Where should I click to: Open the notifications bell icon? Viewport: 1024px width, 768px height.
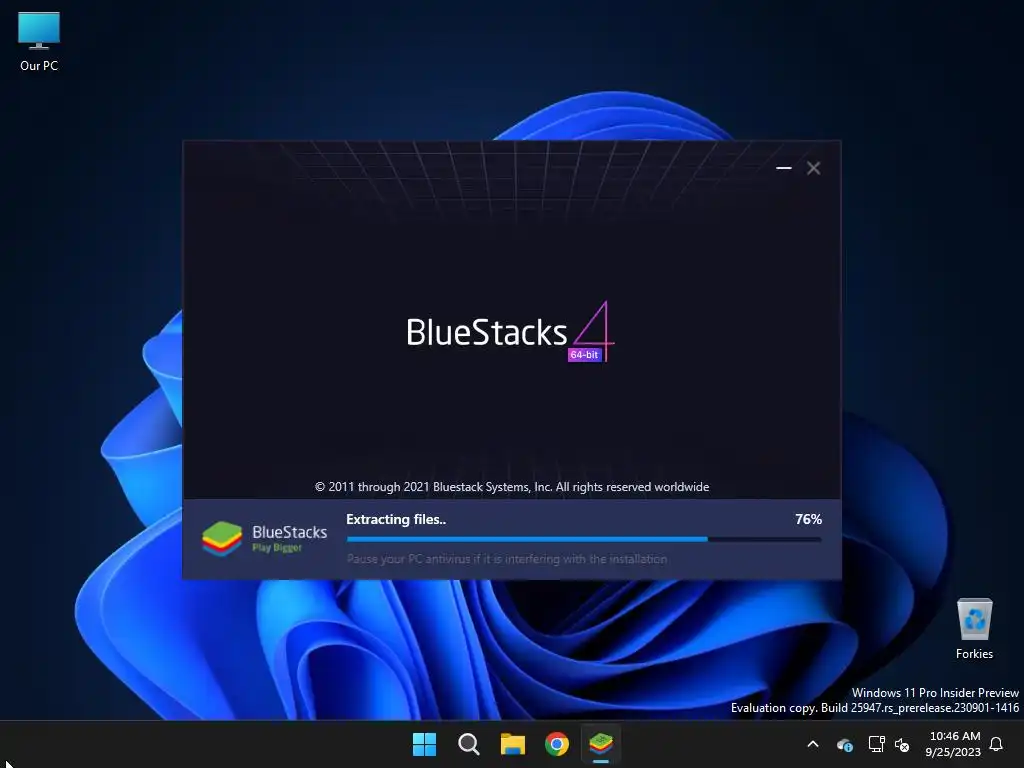(x=997, y=744)
